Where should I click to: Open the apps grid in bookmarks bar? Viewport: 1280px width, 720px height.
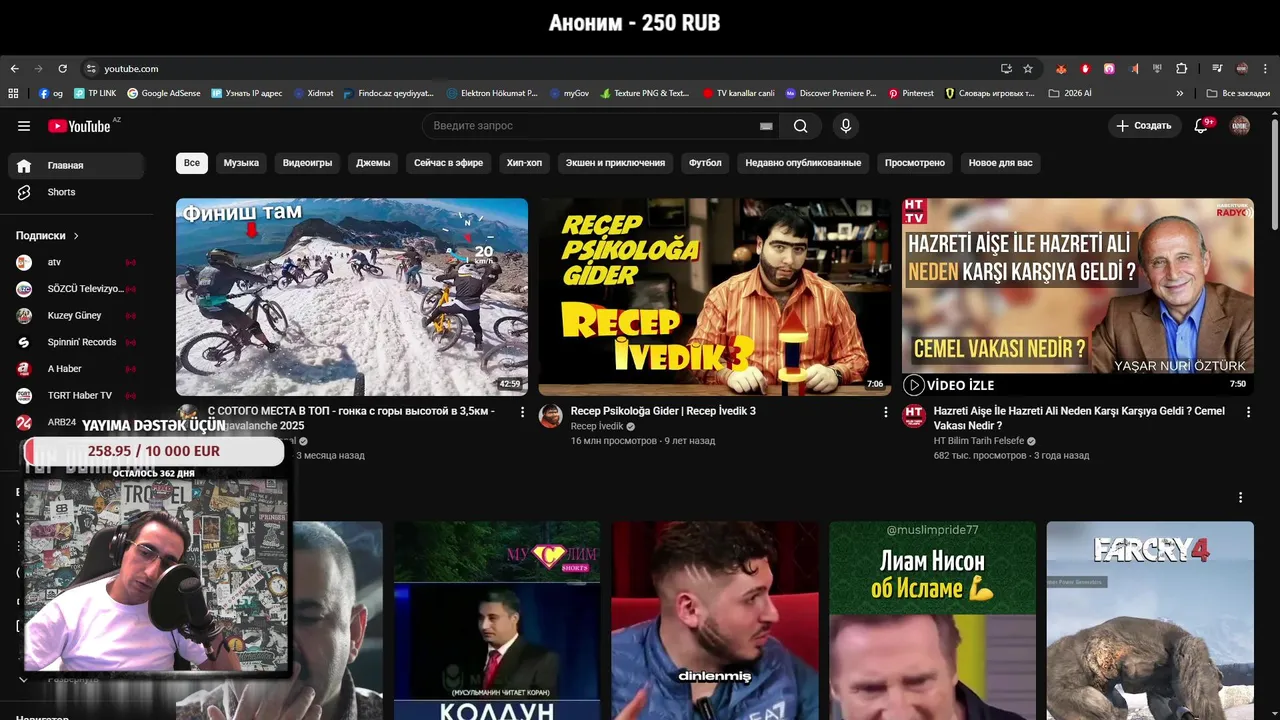point(13,93)
